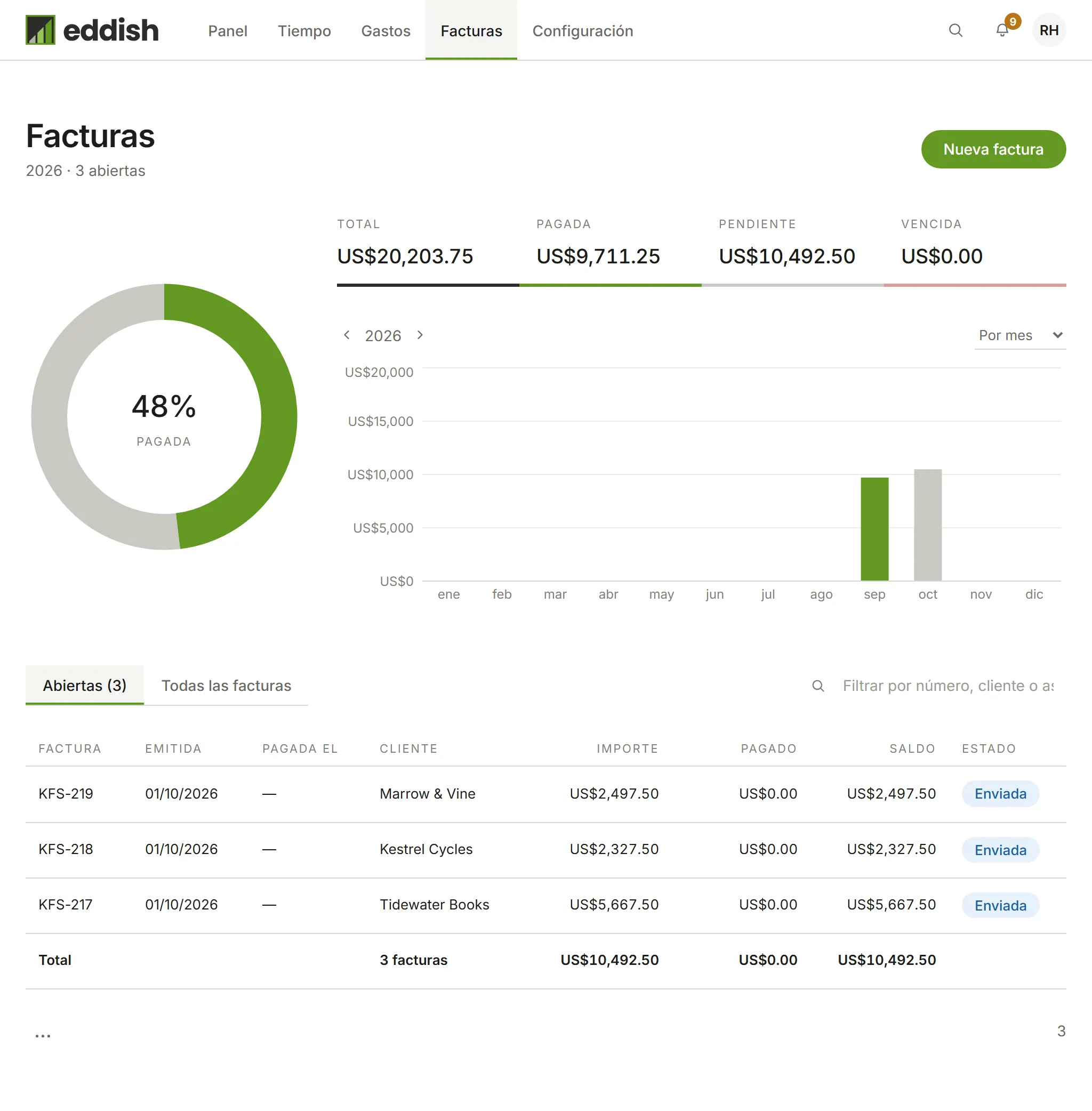Viewport: 1092px width, 1111px height.
Task: Click Enviada status badge for Tidewater Books
Action: pyautogui.click(x=1000, y=906)
